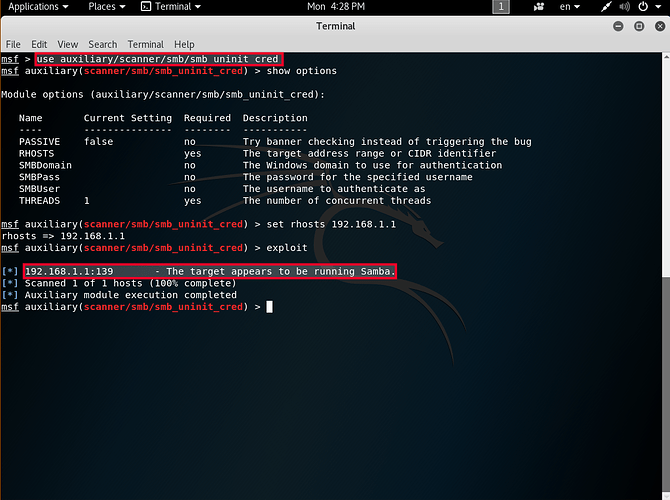
Task: Select workspace 1 indicator
Action: pyautogui.click(x=500, y=7)
